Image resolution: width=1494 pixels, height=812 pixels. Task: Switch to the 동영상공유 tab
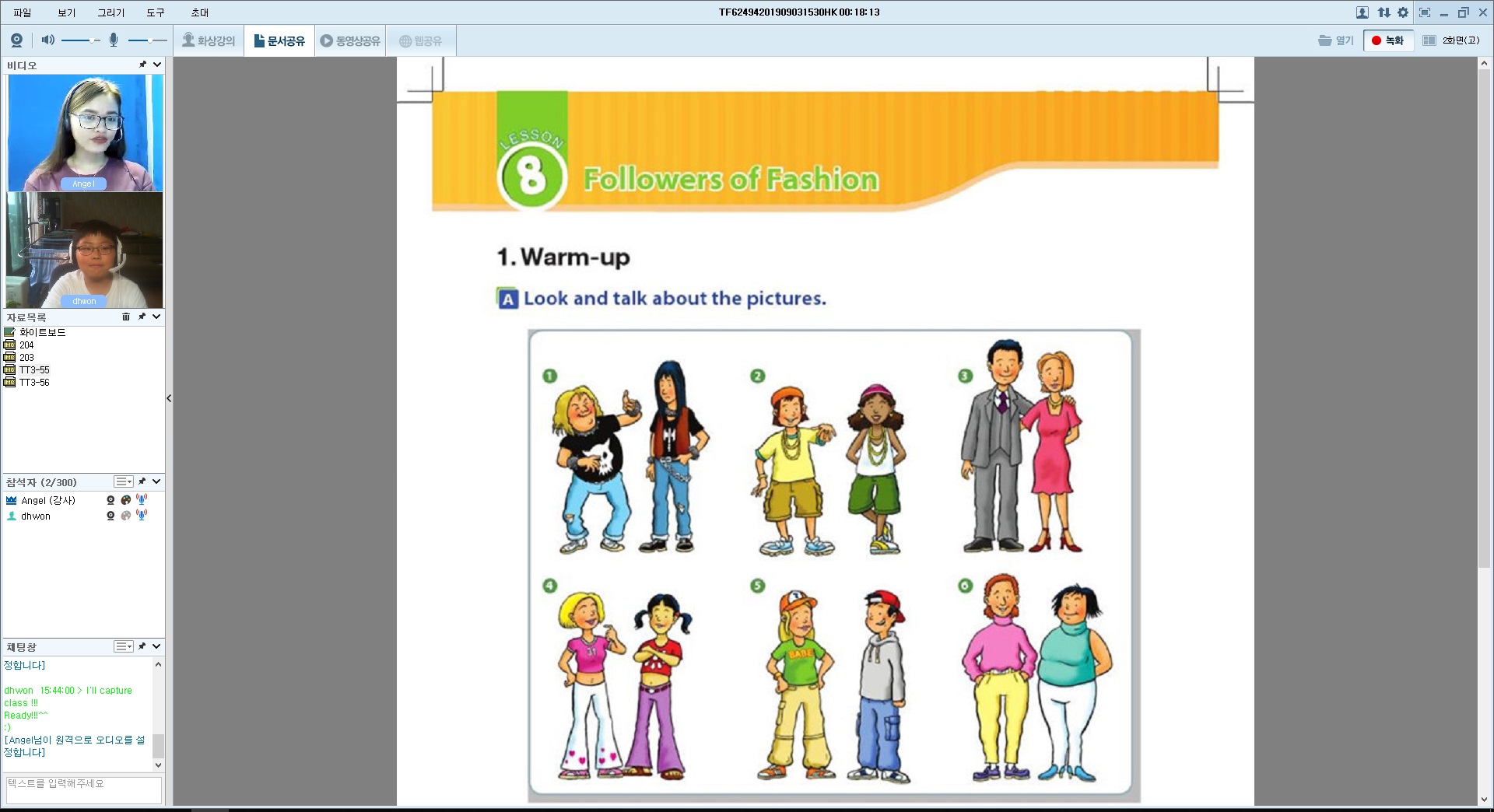350,40
